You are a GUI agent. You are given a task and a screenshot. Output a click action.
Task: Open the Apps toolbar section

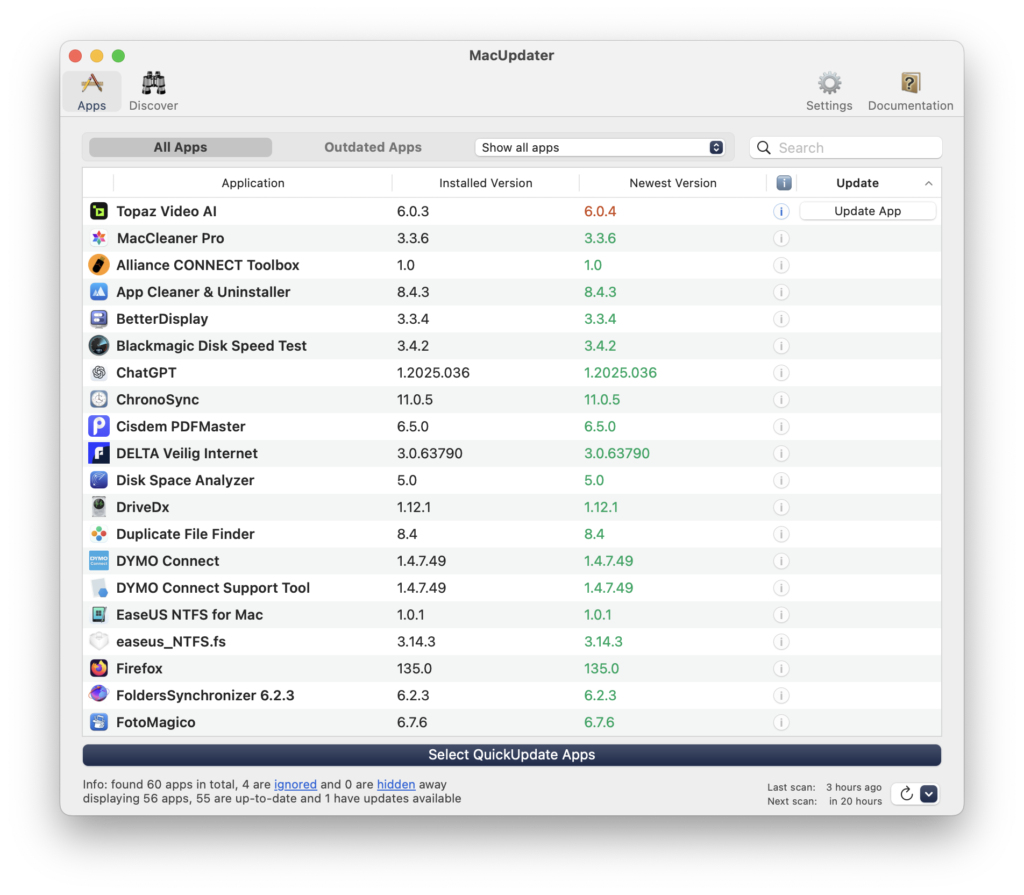point(91,91)
